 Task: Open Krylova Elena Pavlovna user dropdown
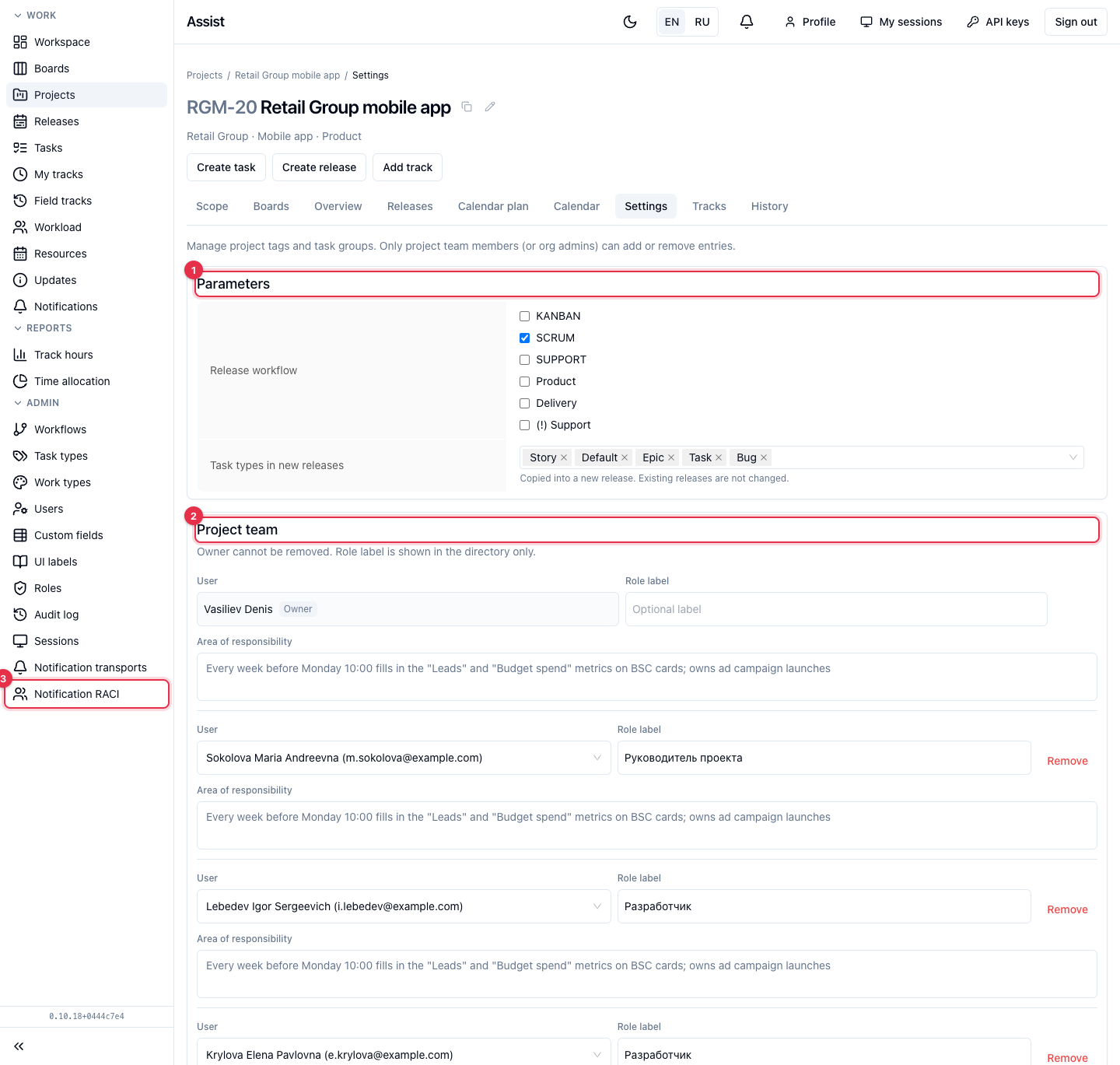pos(404,1052)
